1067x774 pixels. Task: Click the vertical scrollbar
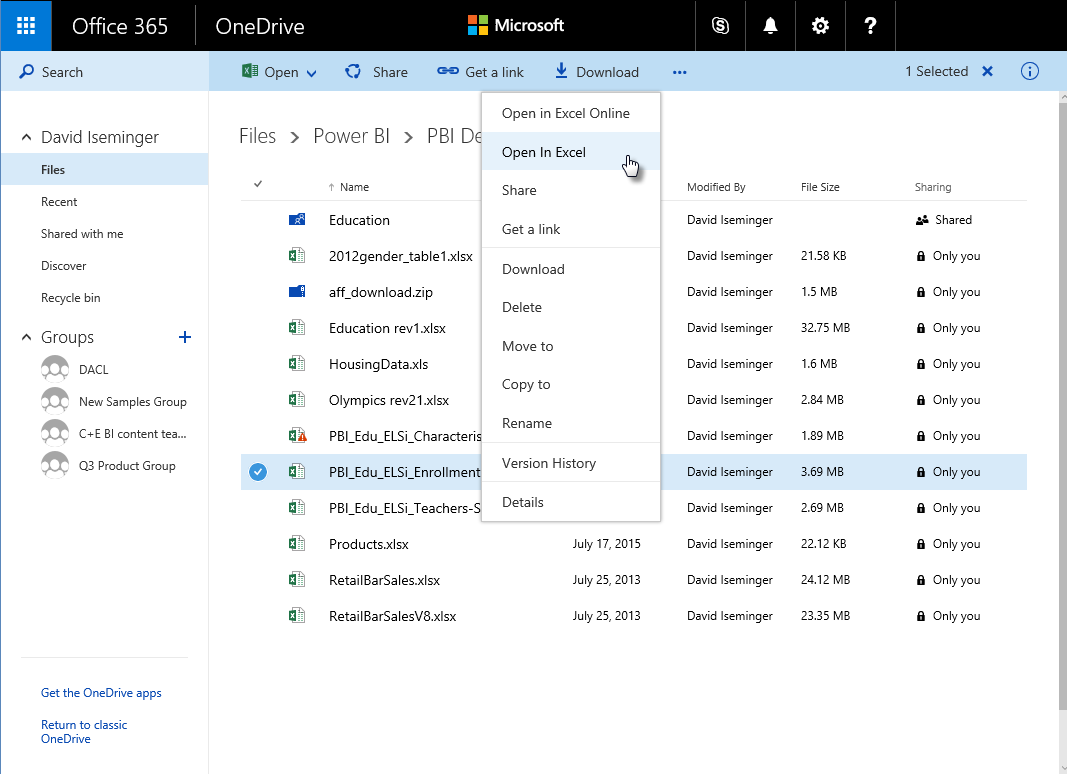tap(1063, 408)
